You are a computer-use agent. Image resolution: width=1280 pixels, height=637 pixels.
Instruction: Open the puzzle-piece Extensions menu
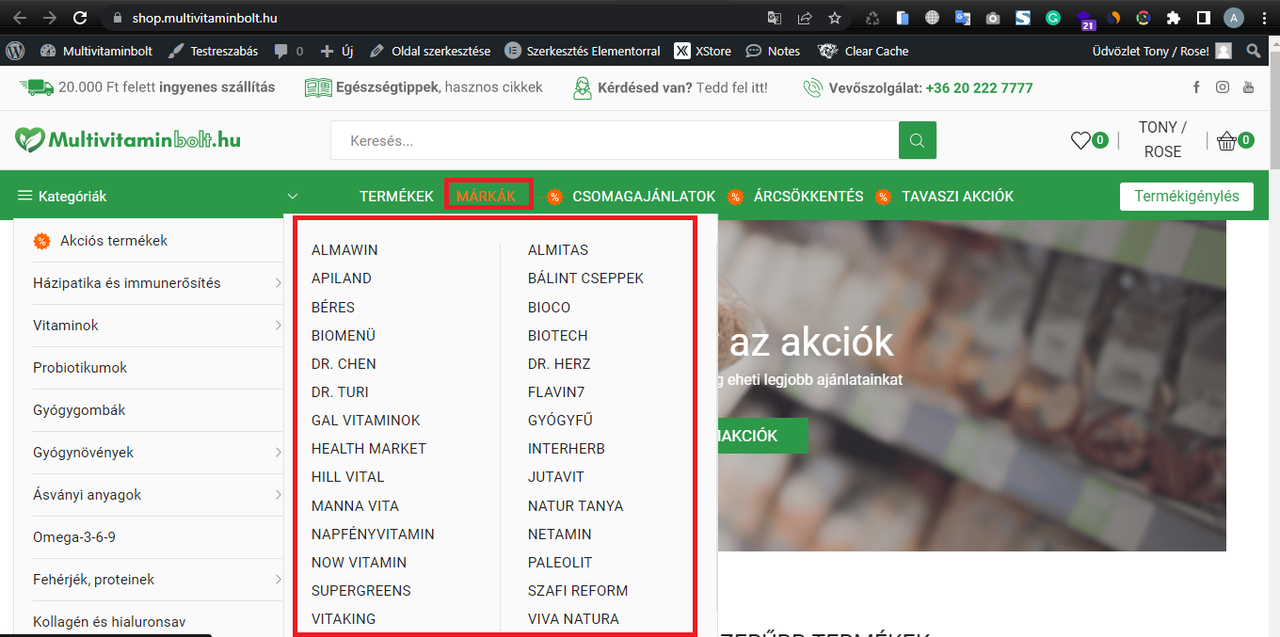(x=1173, y=18)
